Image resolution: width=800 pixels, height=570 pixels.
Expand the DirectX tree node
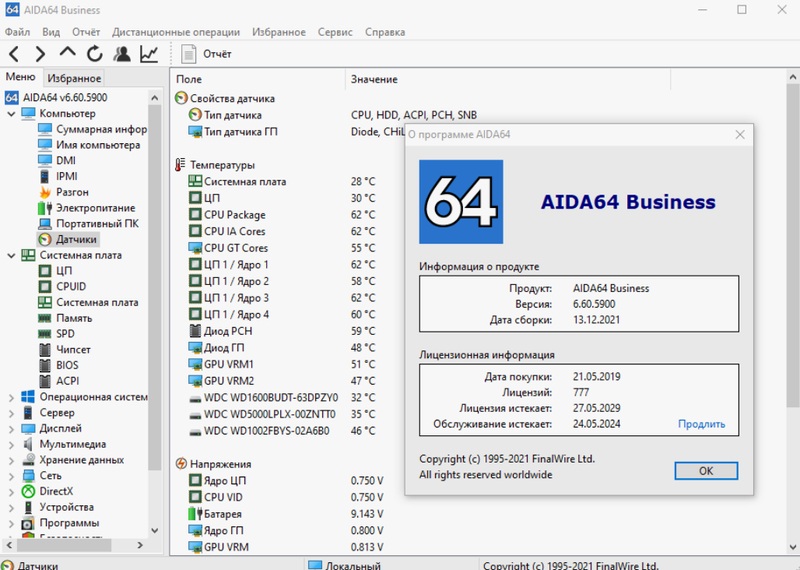click(x=11, y=492)
